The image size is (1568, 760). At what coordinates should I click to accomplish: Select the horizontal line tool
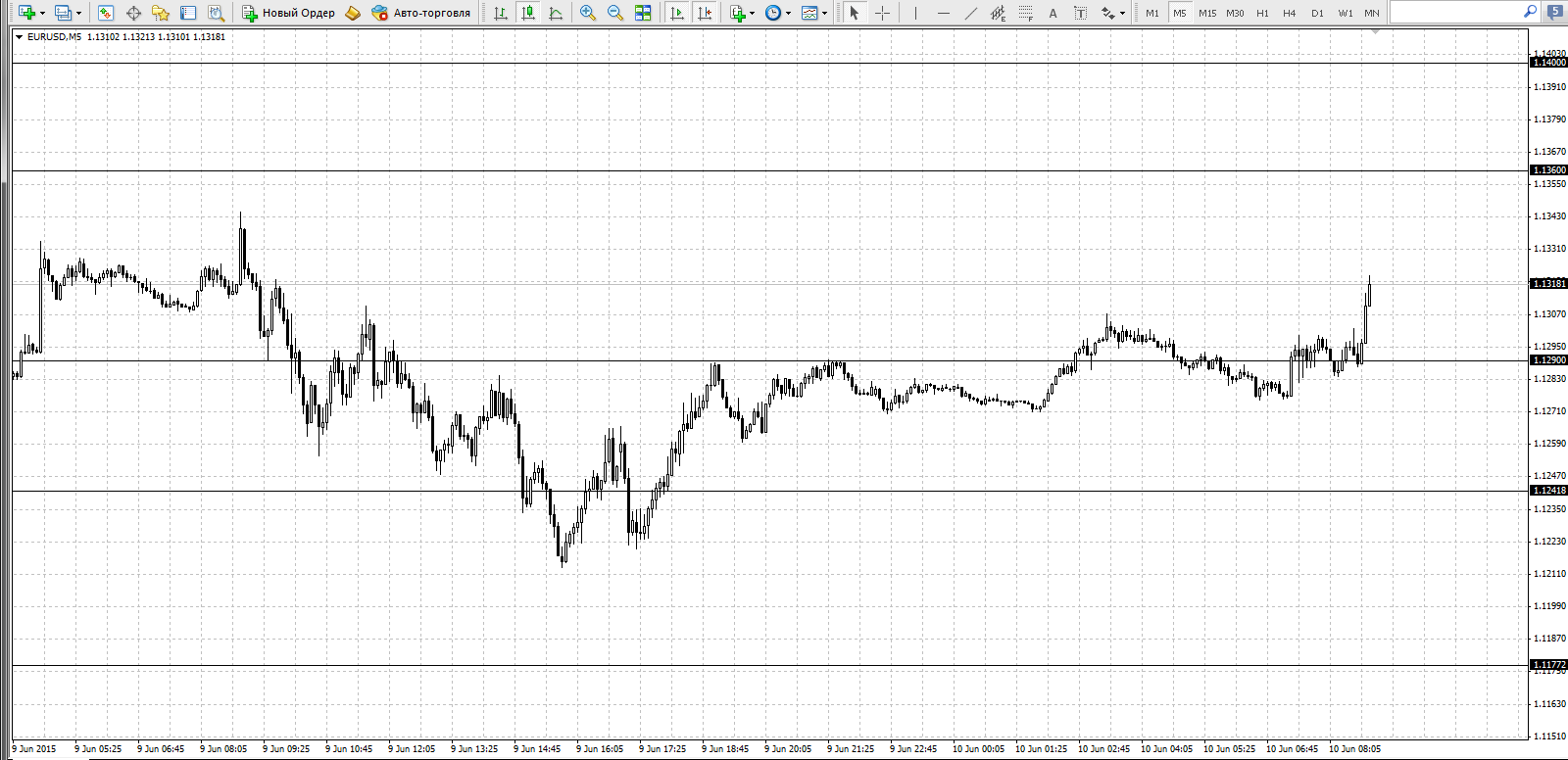pyautogui.click(x=943, y=13)
